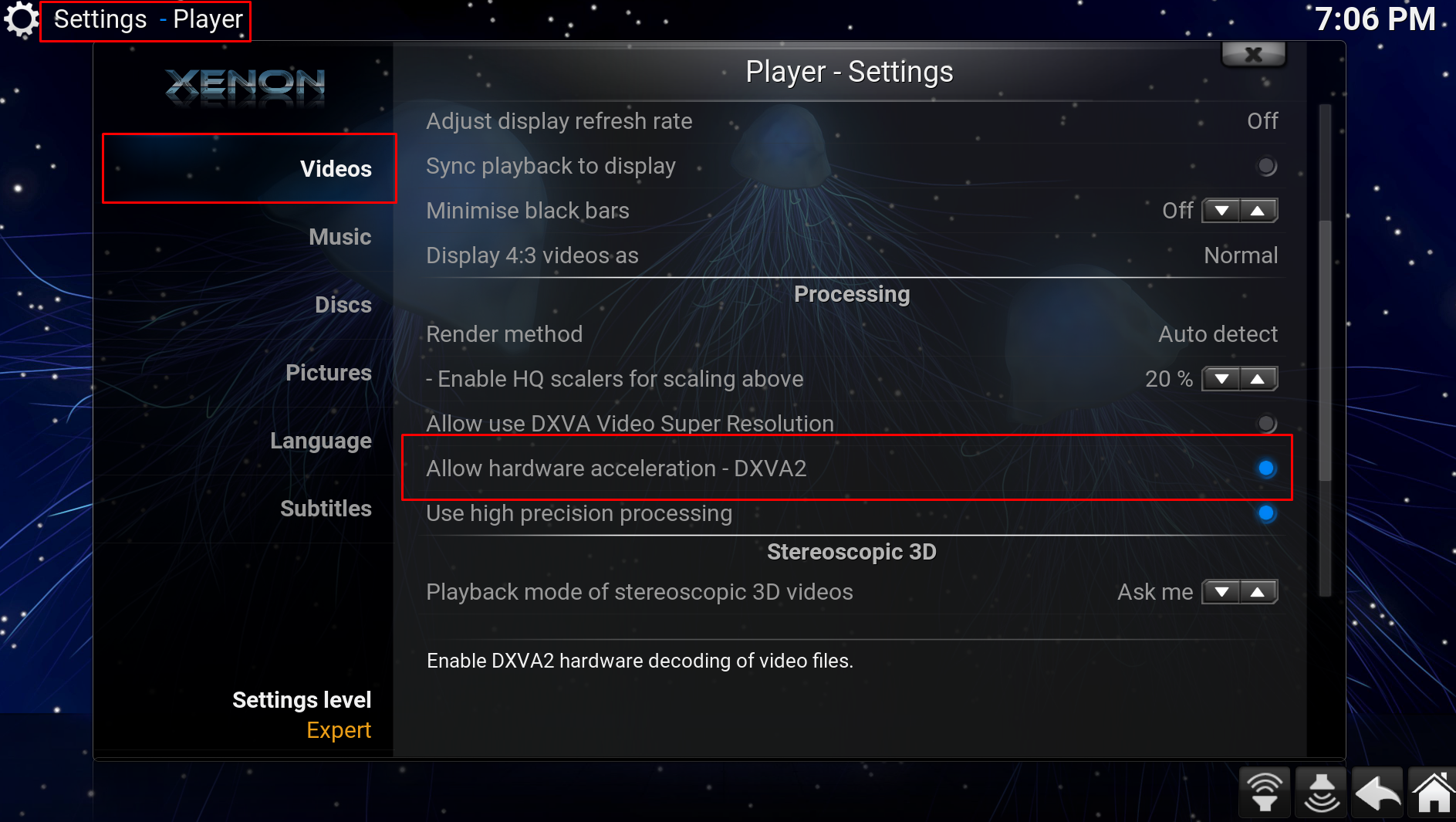Close the Player Settings dialog
1456x822 pixels.
point(1254,55)
